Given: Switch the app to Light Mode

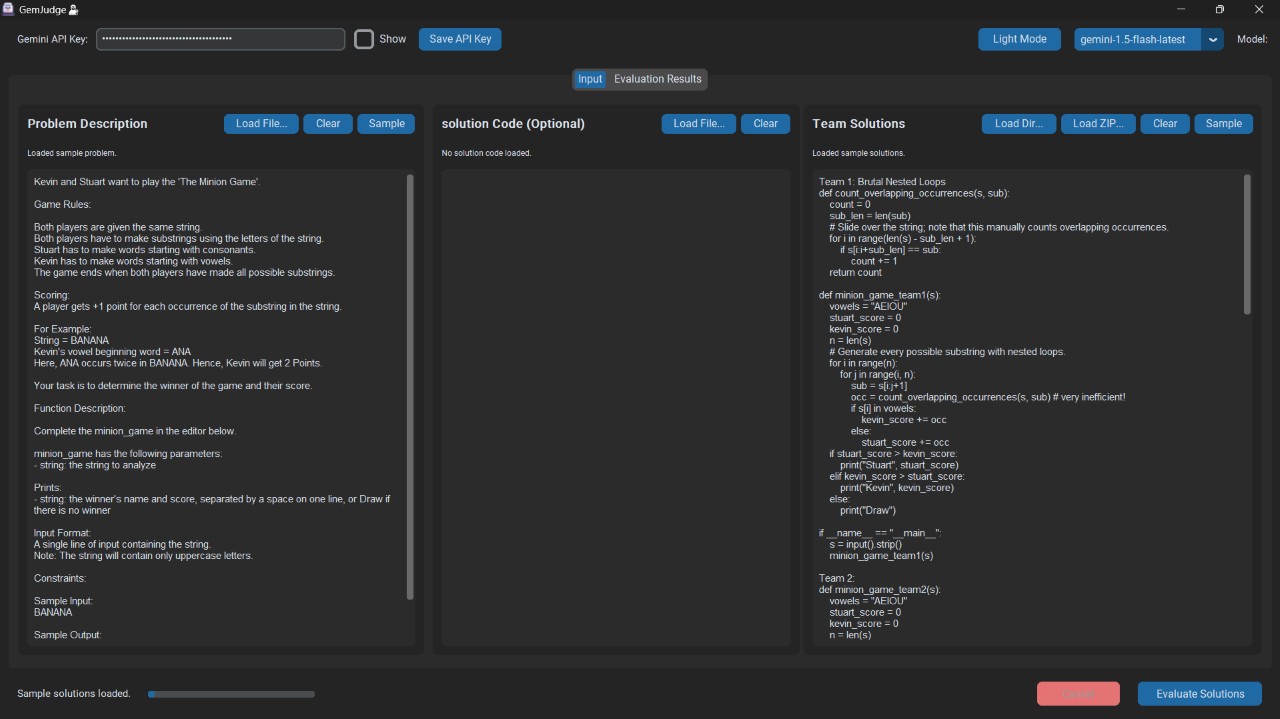Looking at the screenshot, I should (x=1019, y=39).
